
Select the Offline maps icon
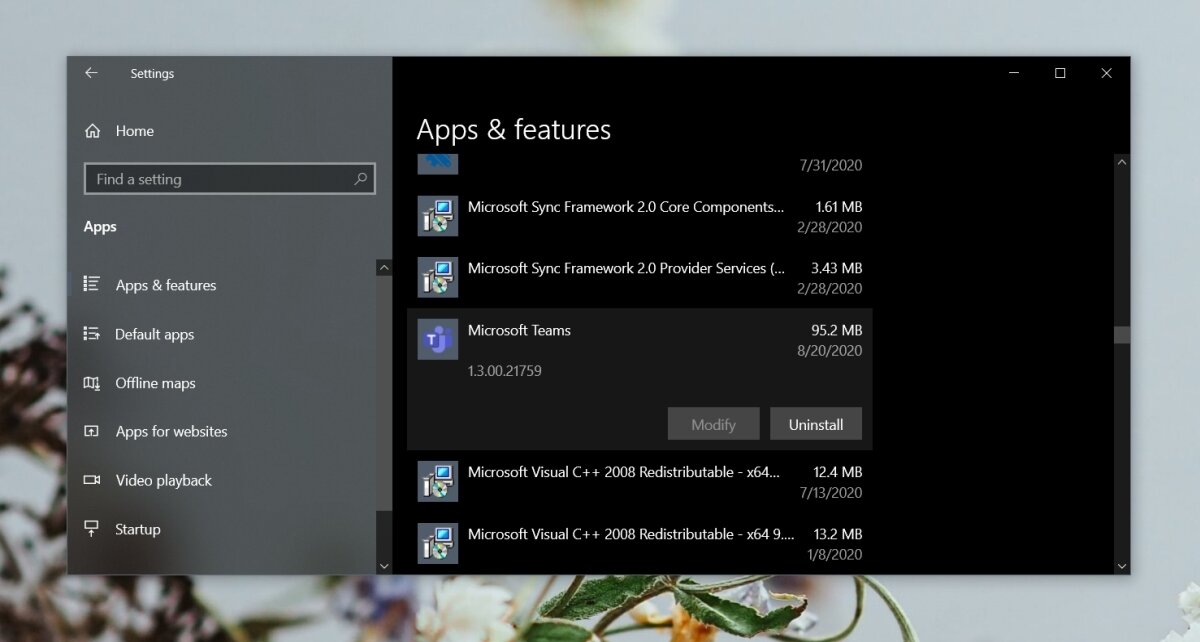[92, 383]
